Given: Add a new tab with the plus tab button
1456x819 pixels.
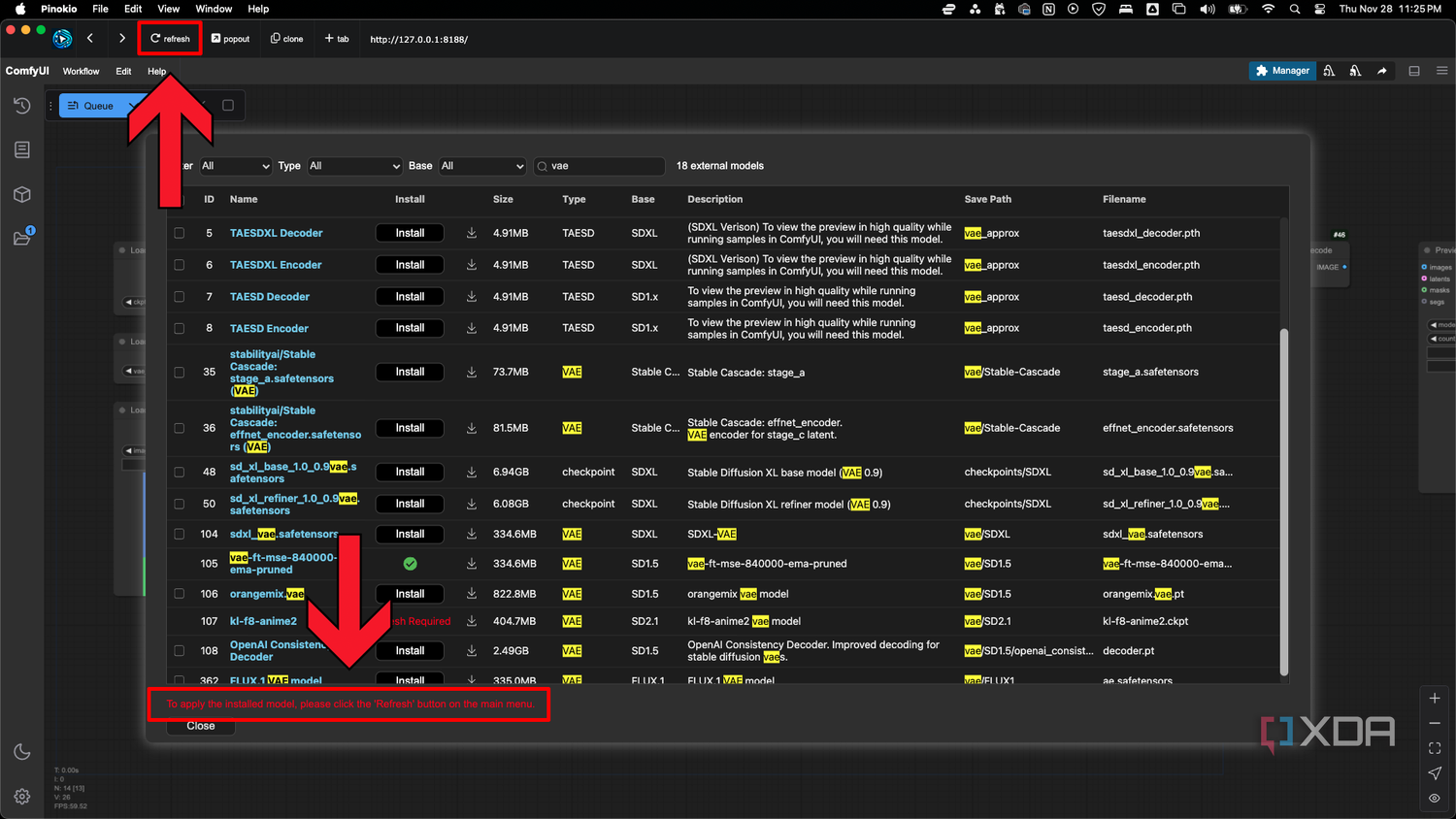Looking at the screenshot, I should (337, 39).
